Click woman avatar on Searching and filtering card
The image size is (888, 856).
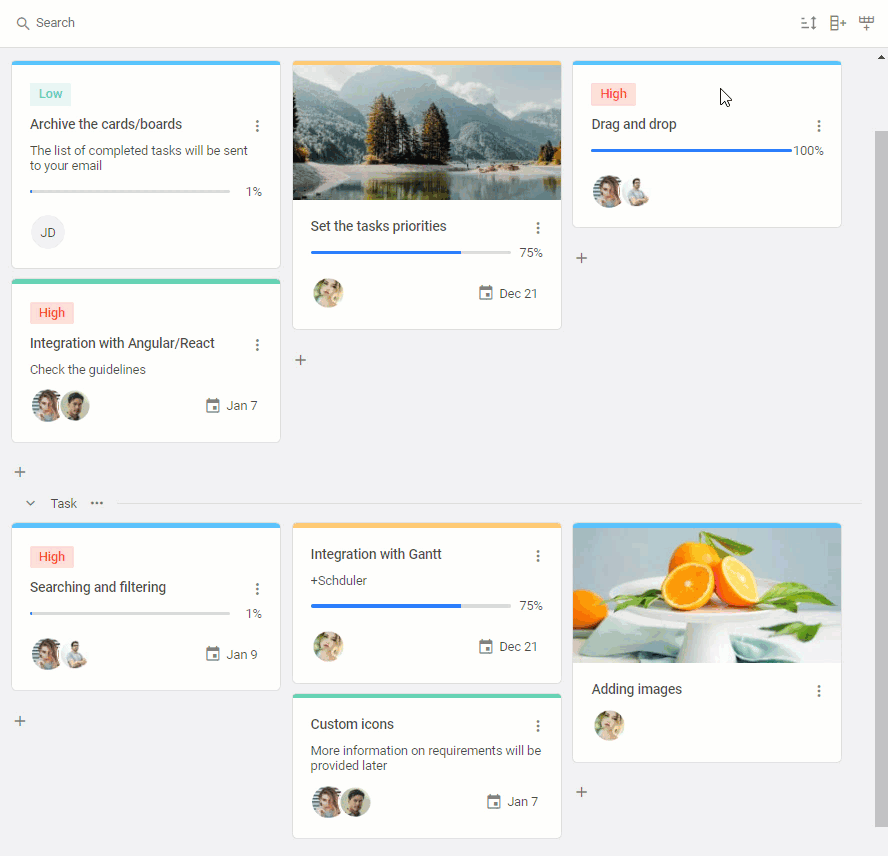click(x=46, y=654)
